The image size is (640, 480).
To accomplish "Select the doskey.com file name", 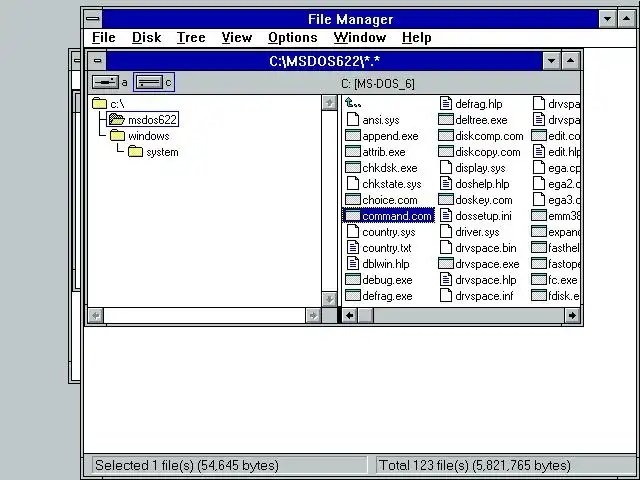I will pyautogui.click(x=484, y=200).
